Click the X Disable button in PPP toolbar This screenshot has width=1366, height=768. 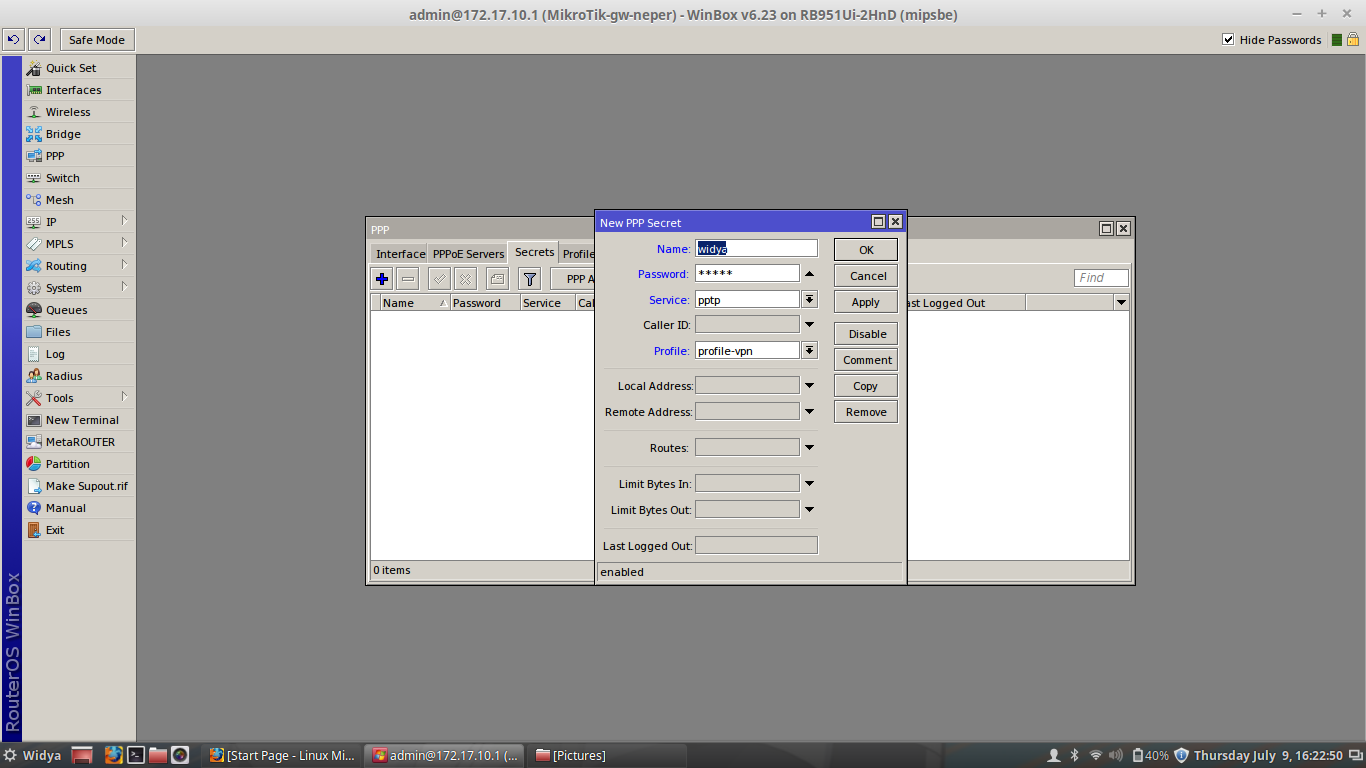pyautogui.click(x=465, y=279)
